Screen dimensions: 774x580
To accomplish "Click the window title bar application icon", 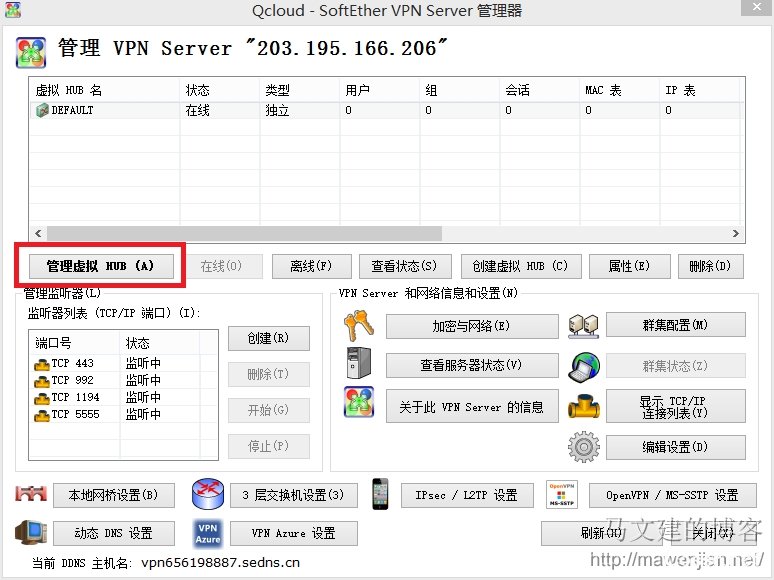I will pyautogui.click(x=13, y=10).
